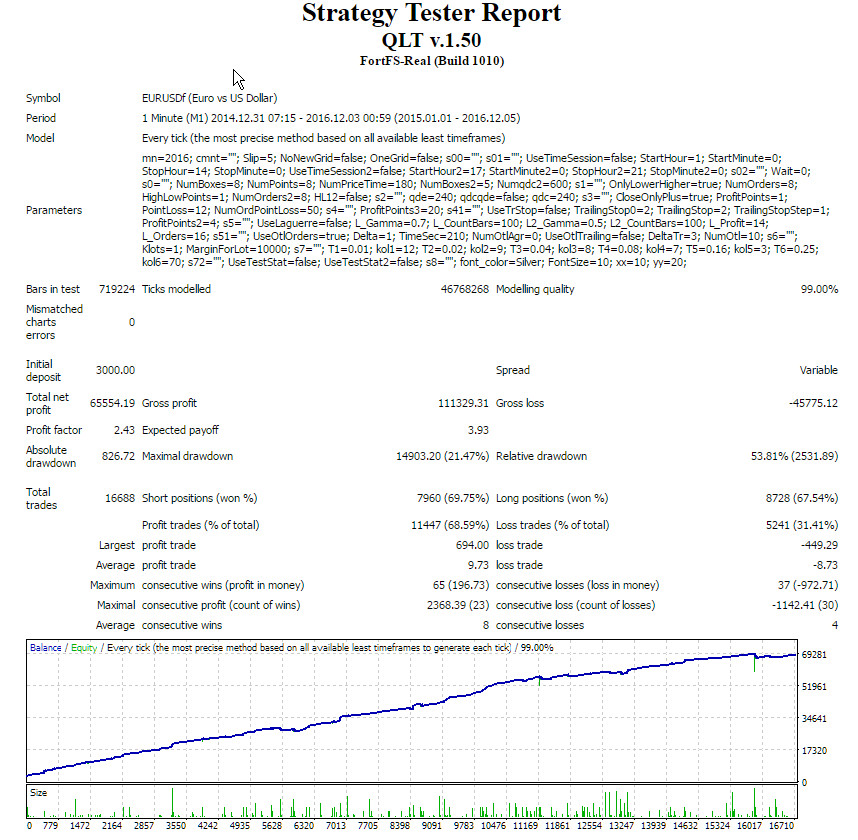Click Profit trades value 11447 (68.59%)
Viewport: 858px width, 840px height.
pyautogui.click(x=450, y=525)
